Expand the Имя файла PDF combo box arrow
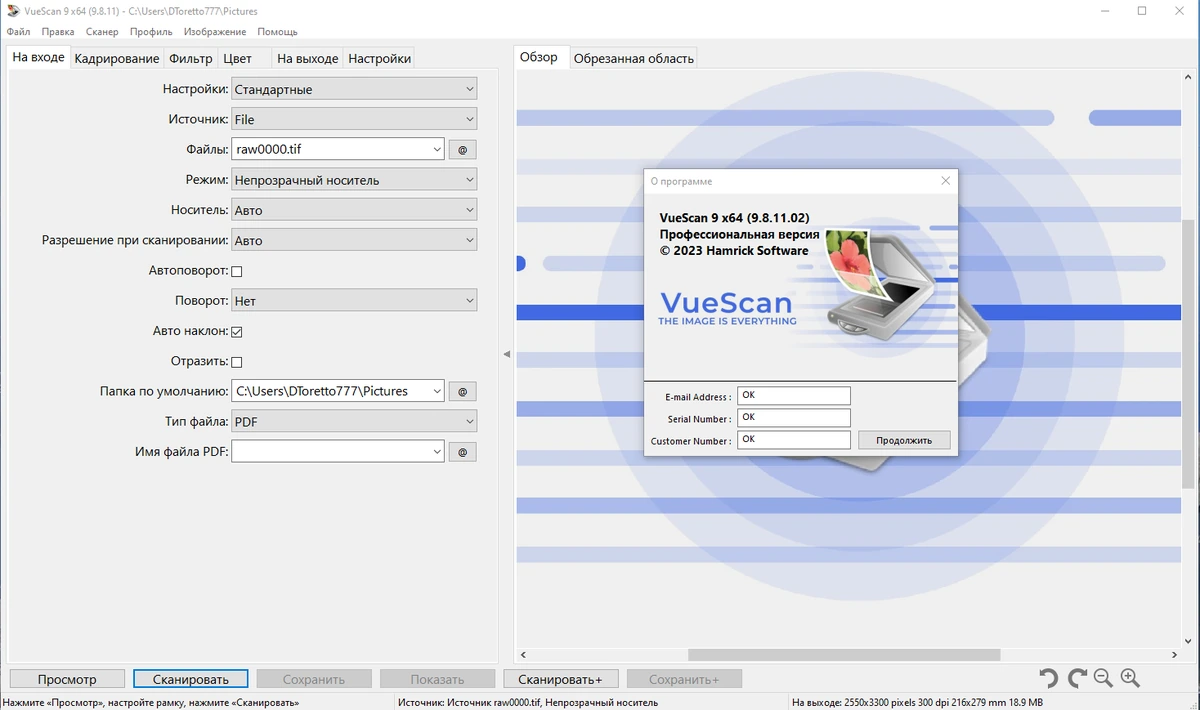This screenshot has height=710, width=1200. point(437,452)
